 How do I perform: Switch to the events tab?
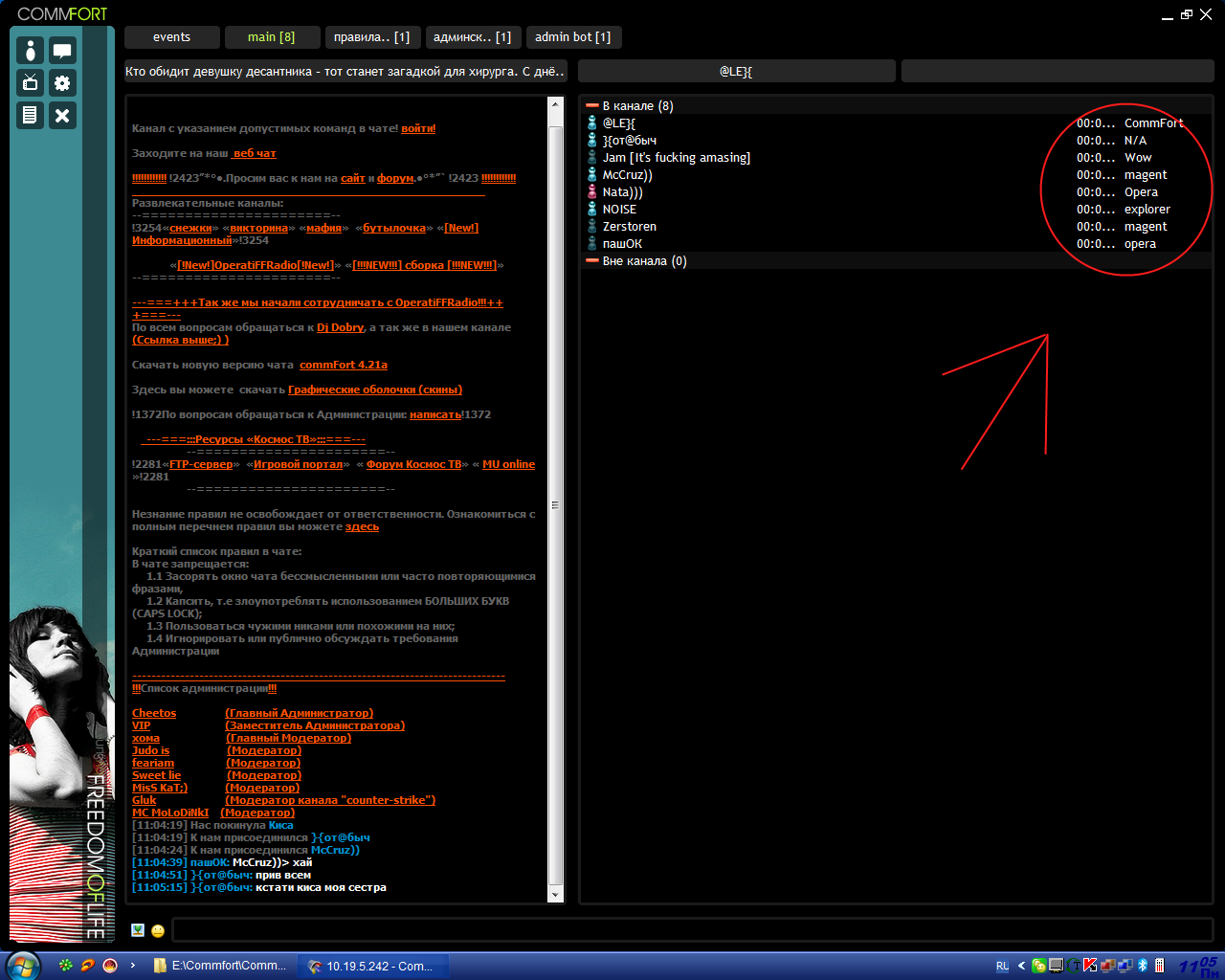(x=172, y=37)
